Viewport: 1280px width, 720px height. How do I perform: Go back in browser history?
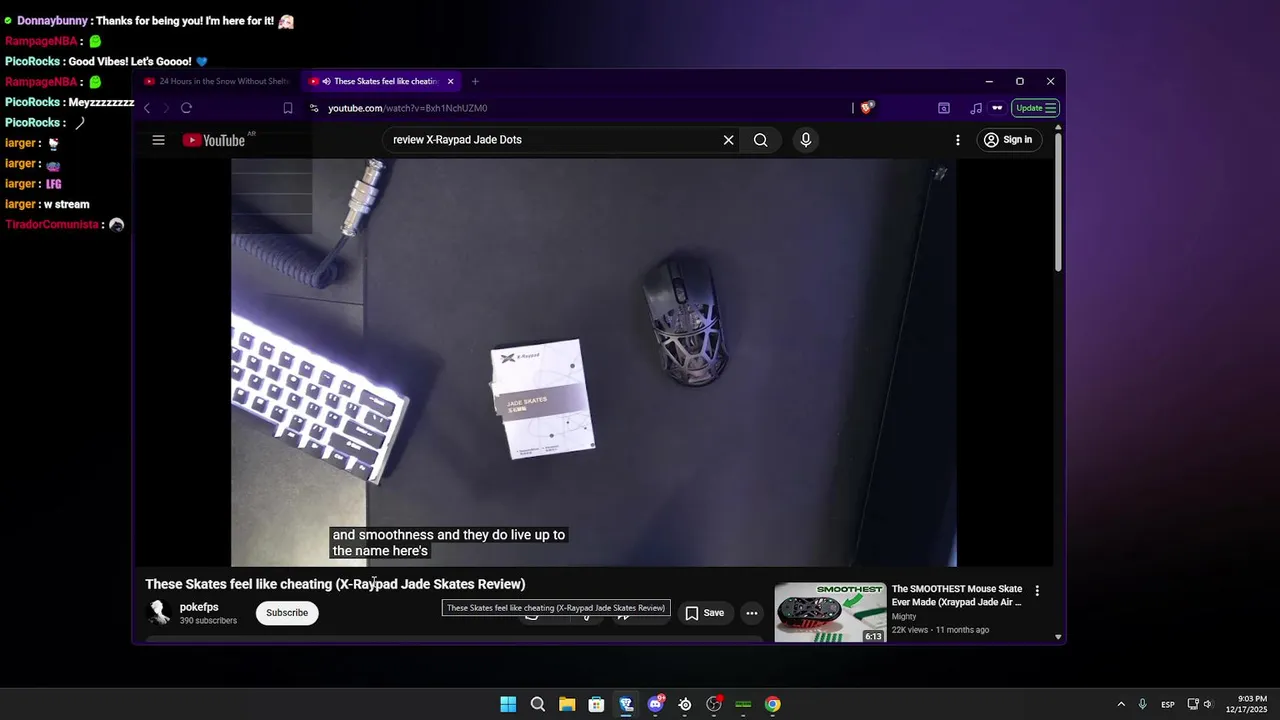pyautogui.click(x=147, y=108)
